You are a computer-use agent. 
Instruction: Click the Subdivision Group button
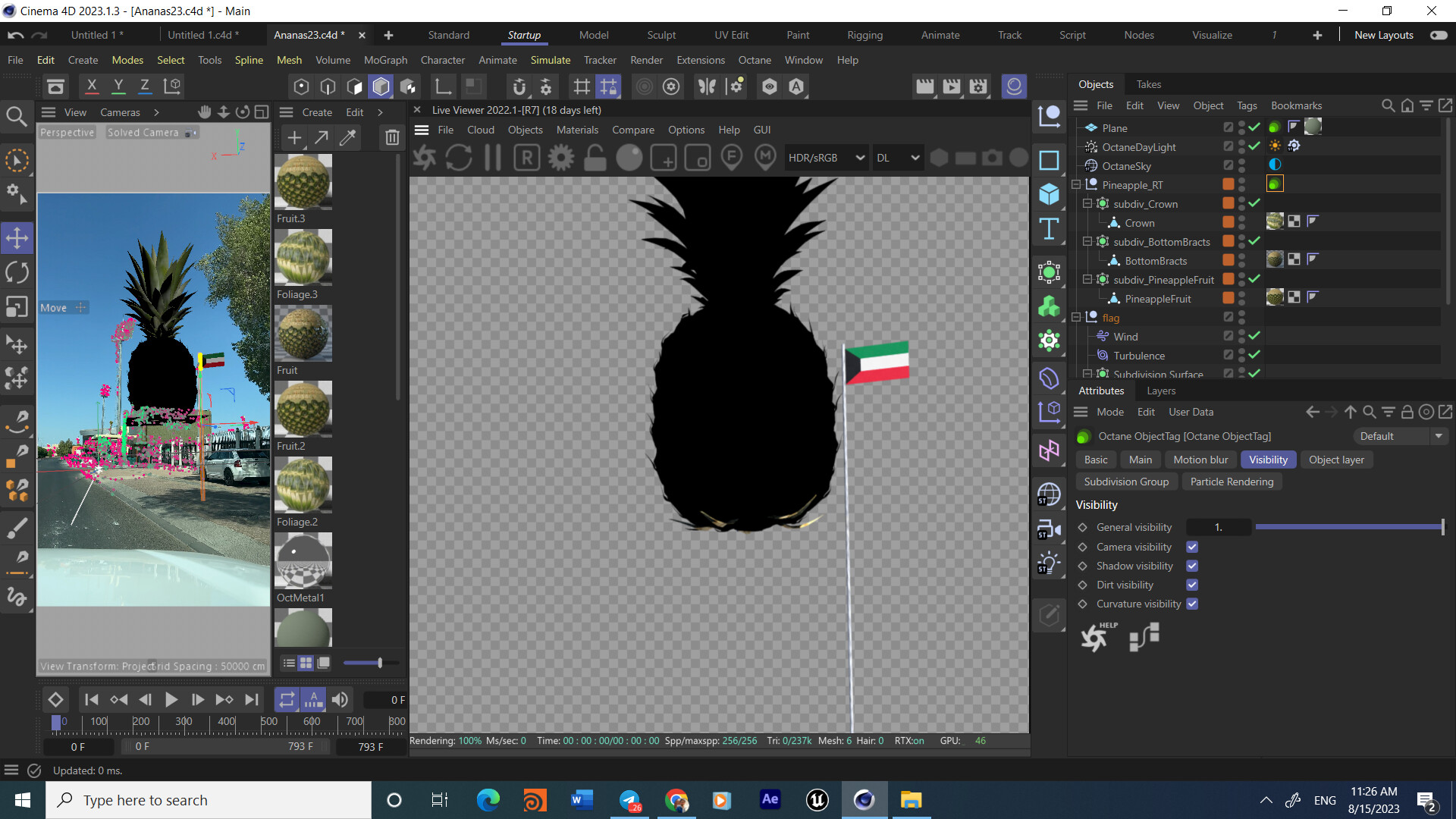click(x=1125, y=482)
